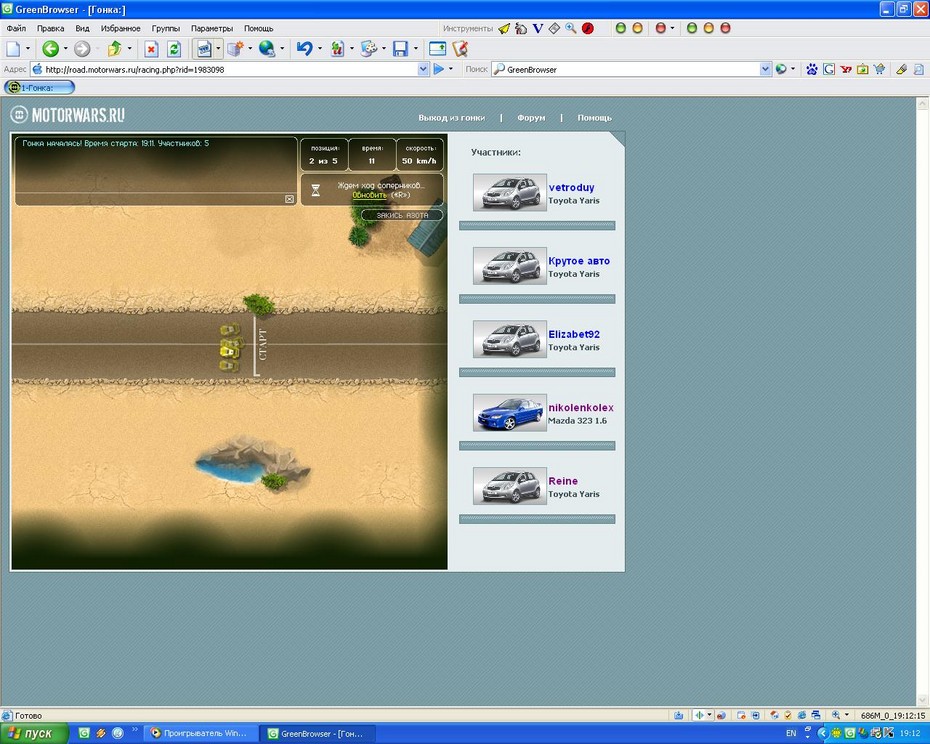This screenshot has height=744, width=930.
Task: Click the floppy disk Save icon
Action: (x=400, y=48)
